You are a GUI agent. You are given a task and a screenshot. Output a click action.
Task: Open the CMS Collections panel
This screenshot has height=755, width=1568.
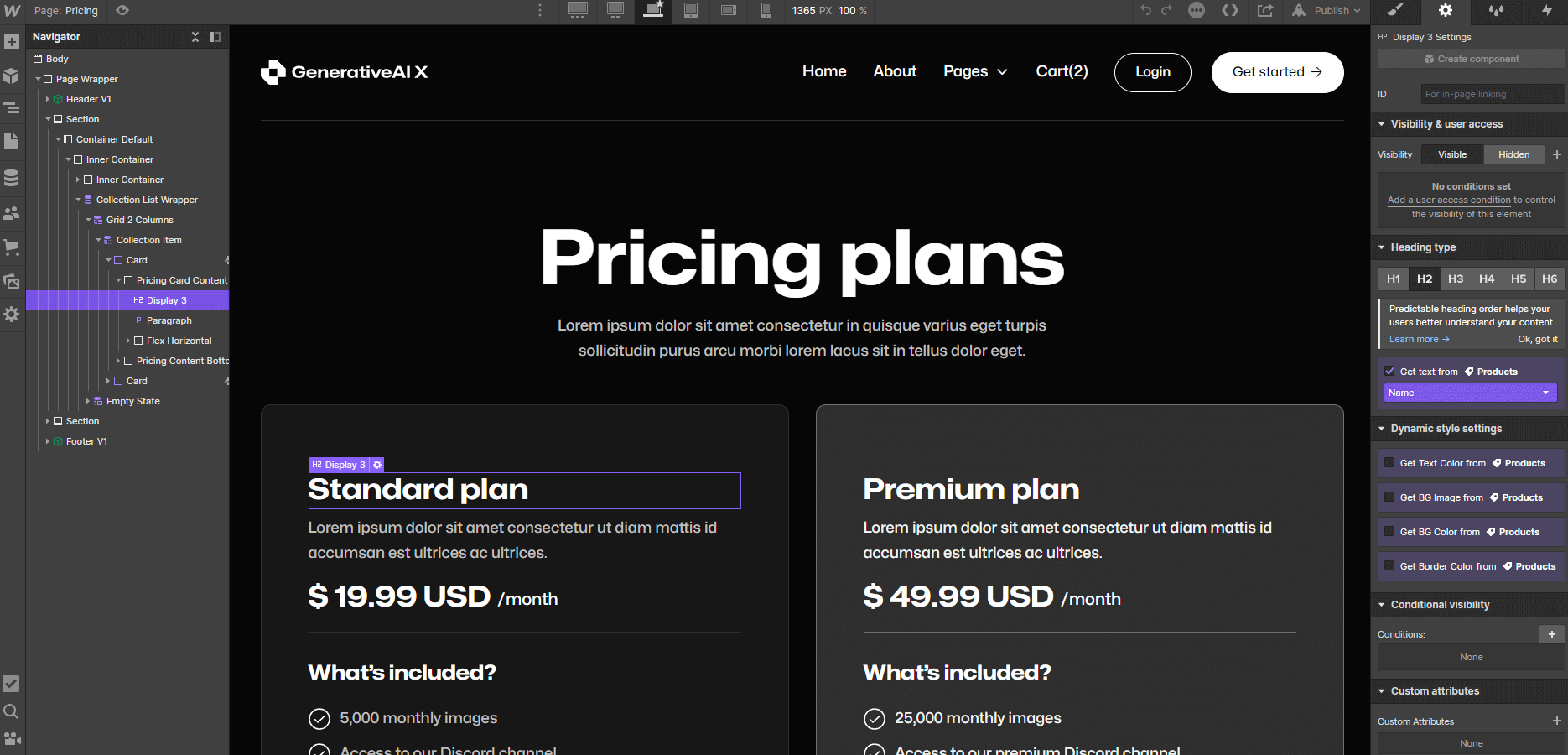[13, 177]
